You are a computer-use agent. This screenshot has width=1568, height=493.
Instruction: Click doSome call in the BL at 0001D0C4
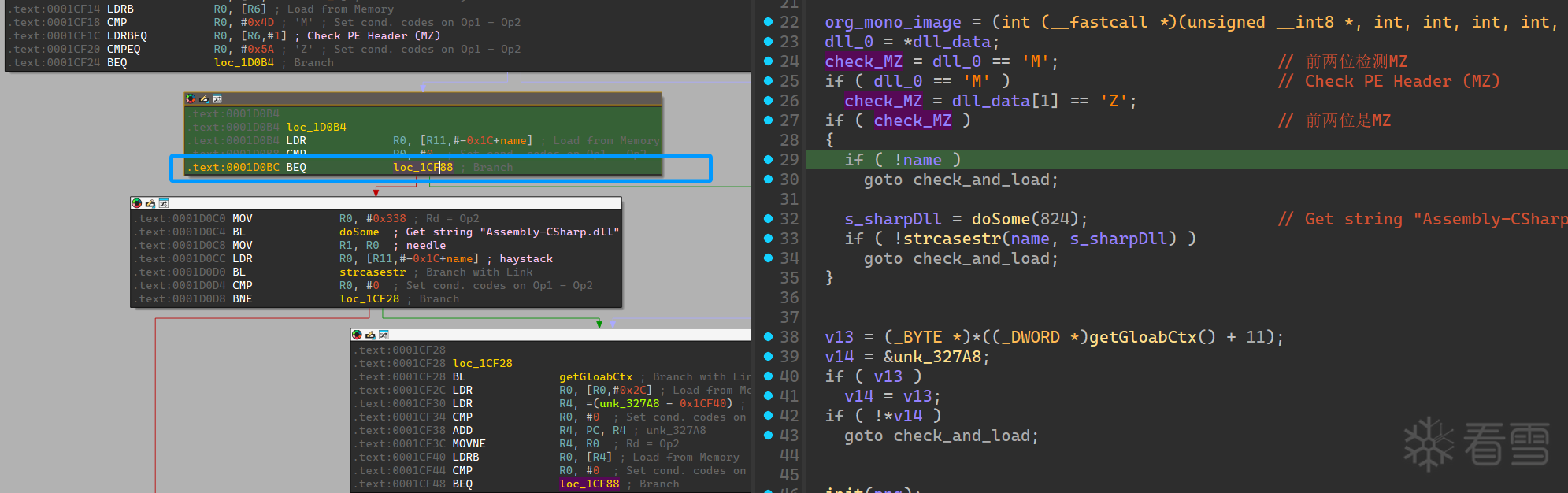(x=359, y=232)
